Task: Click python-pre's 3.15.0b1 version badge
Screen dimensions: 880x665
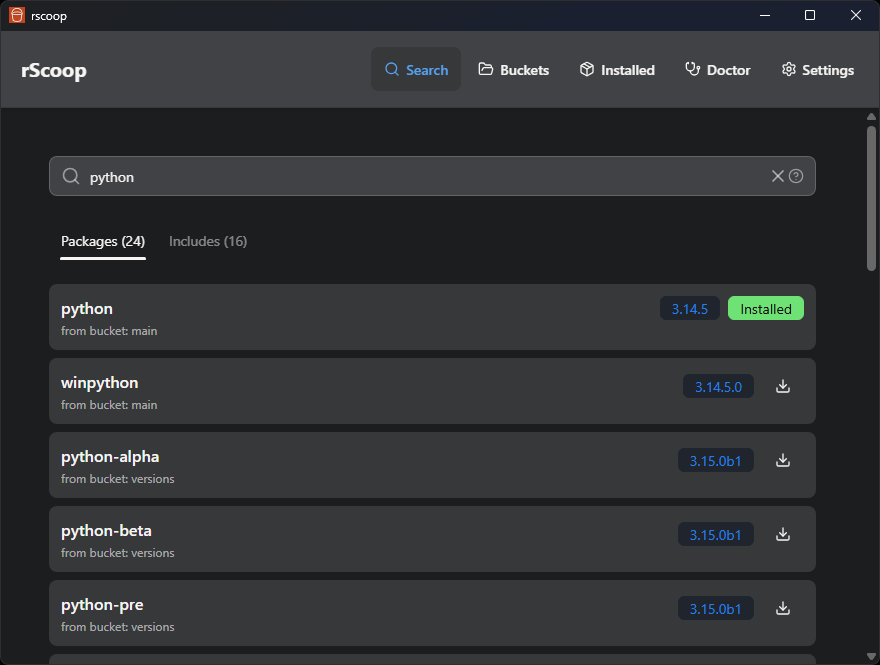Action: [716, 609]
